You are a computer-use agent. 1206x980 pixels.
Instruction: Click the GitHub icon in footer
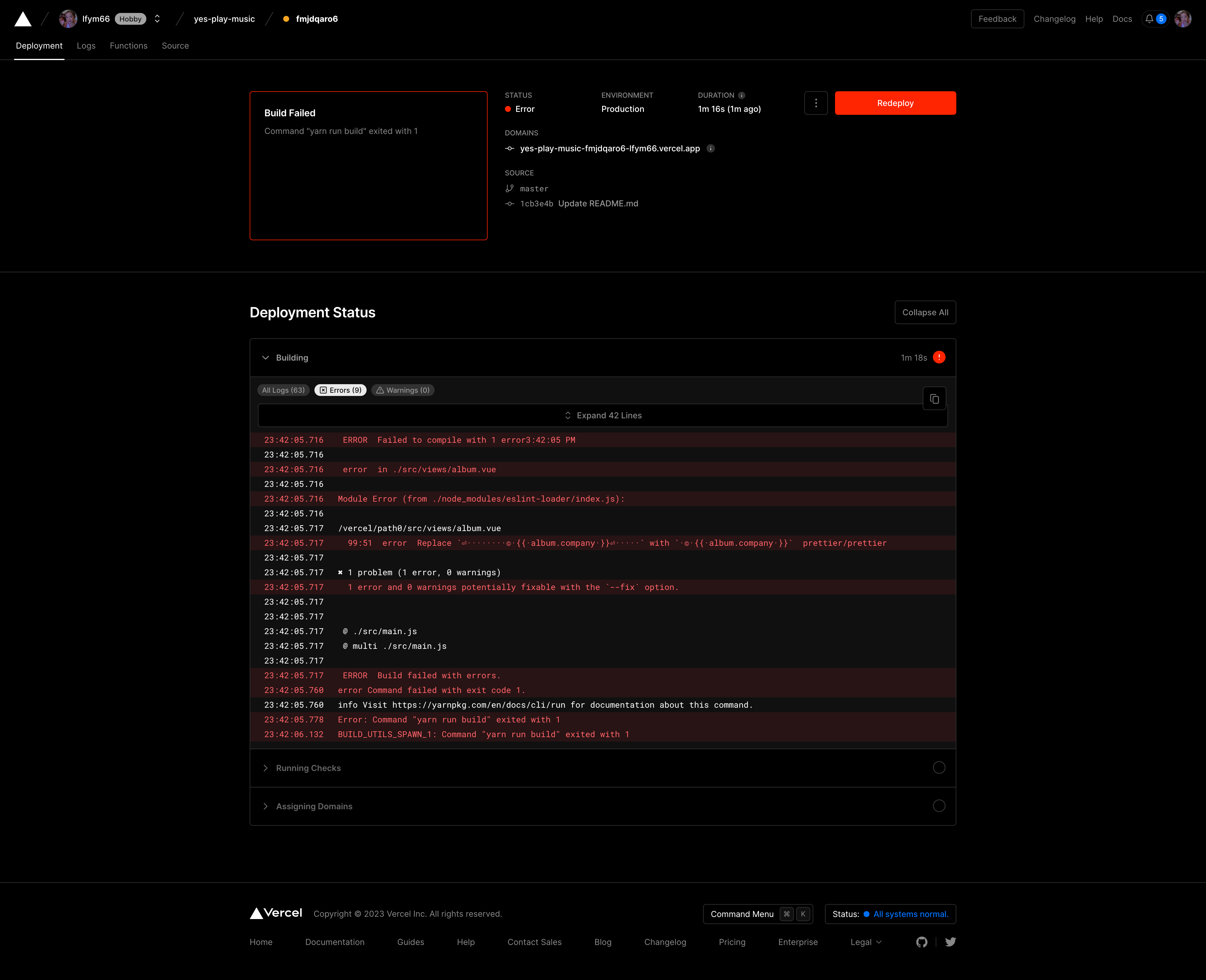coord(922,942)
